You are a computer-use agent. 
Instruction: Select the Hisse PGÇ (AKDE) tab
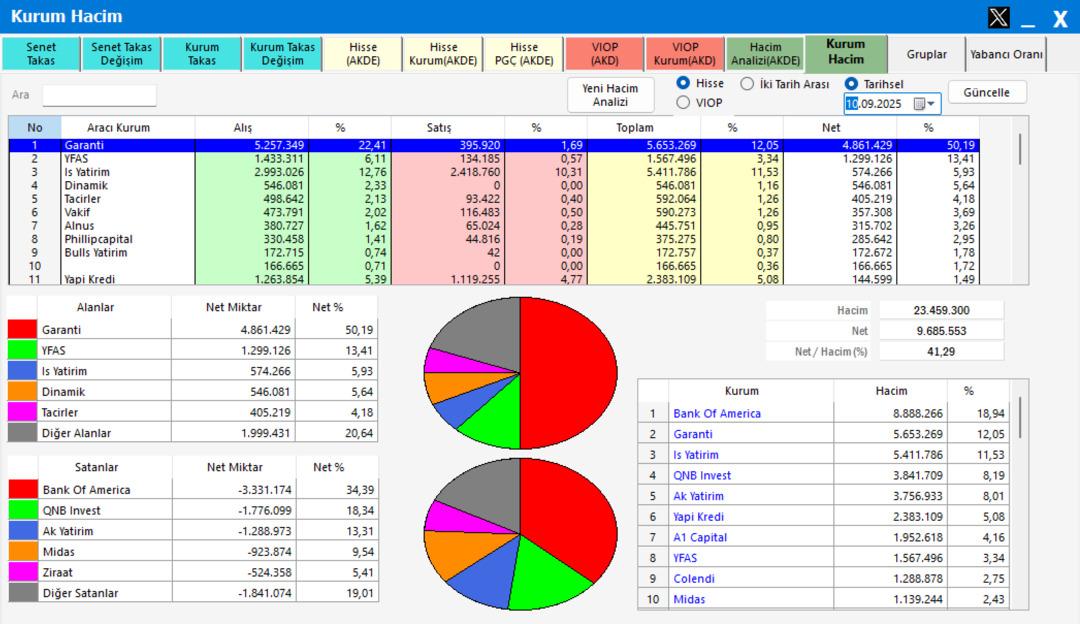click(524, 54)
